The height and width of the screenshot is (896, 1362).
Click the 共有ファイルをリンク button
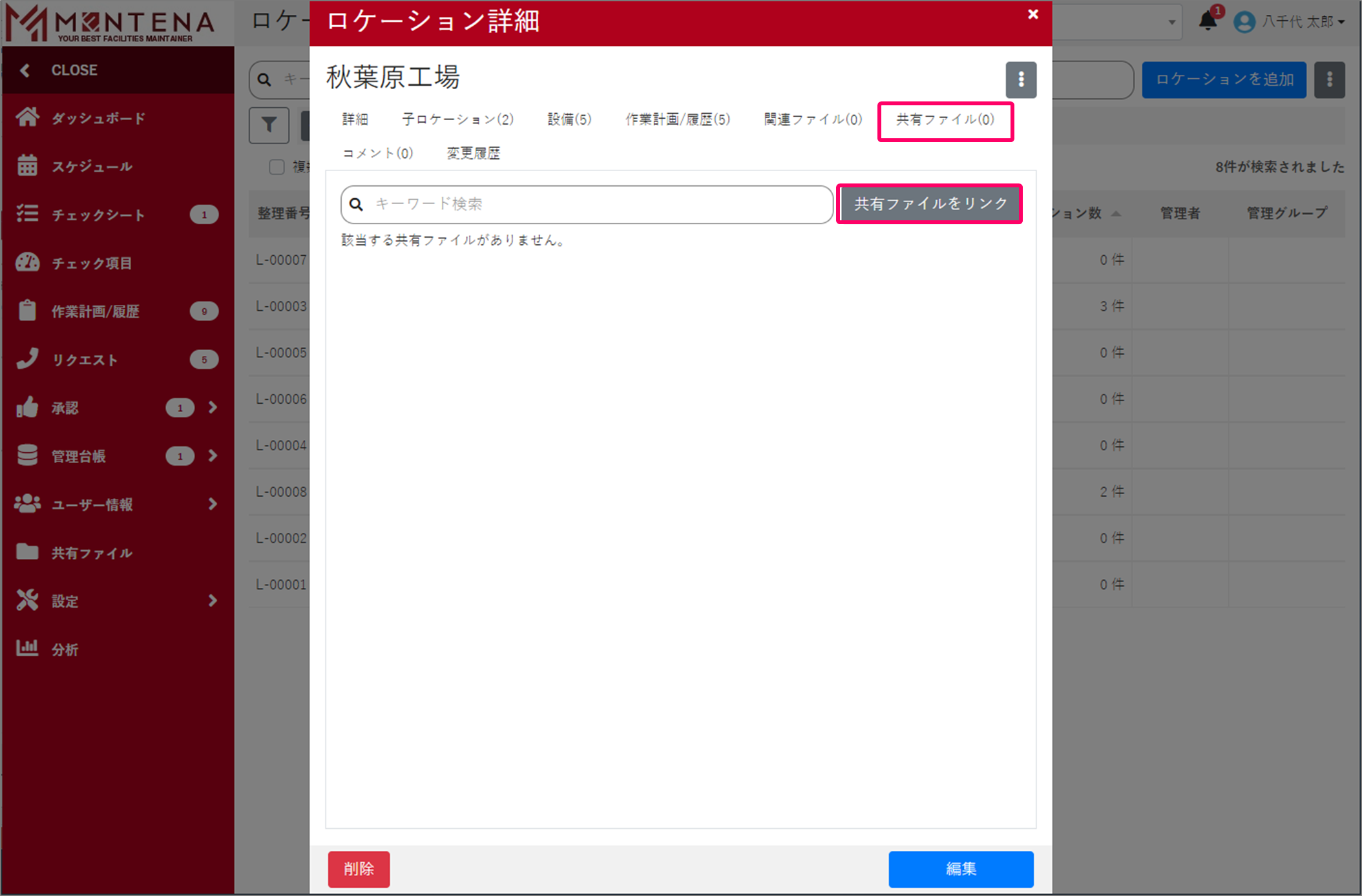929,204
